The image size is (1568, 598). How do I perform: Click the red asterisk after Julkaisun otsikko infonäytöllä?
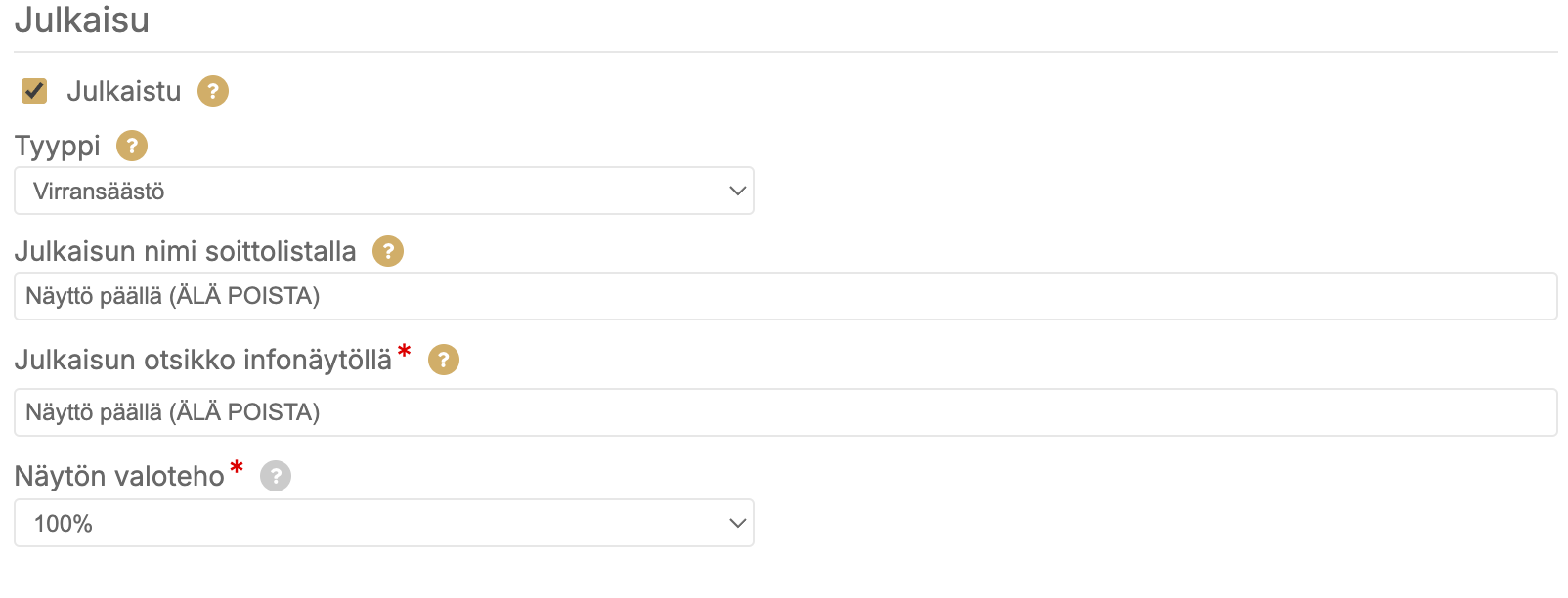click(405, 352)
